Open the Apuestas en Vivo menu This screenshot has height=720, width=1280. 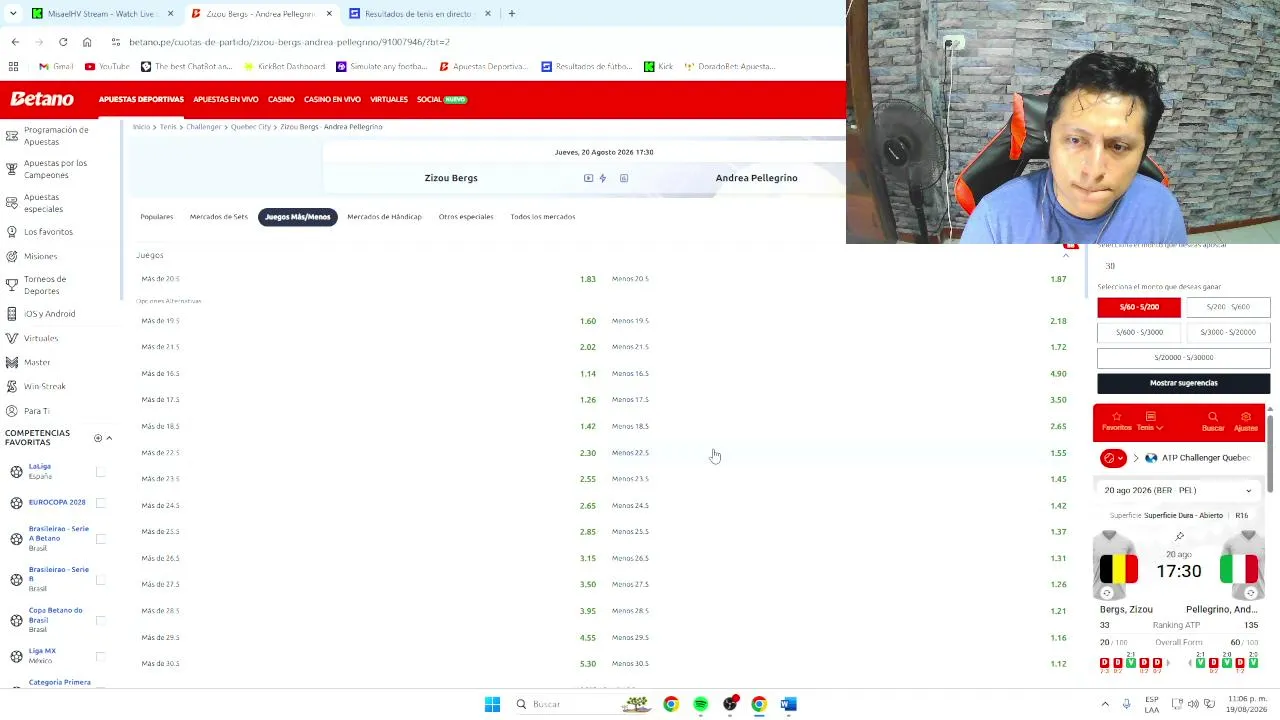coord(226,99)
